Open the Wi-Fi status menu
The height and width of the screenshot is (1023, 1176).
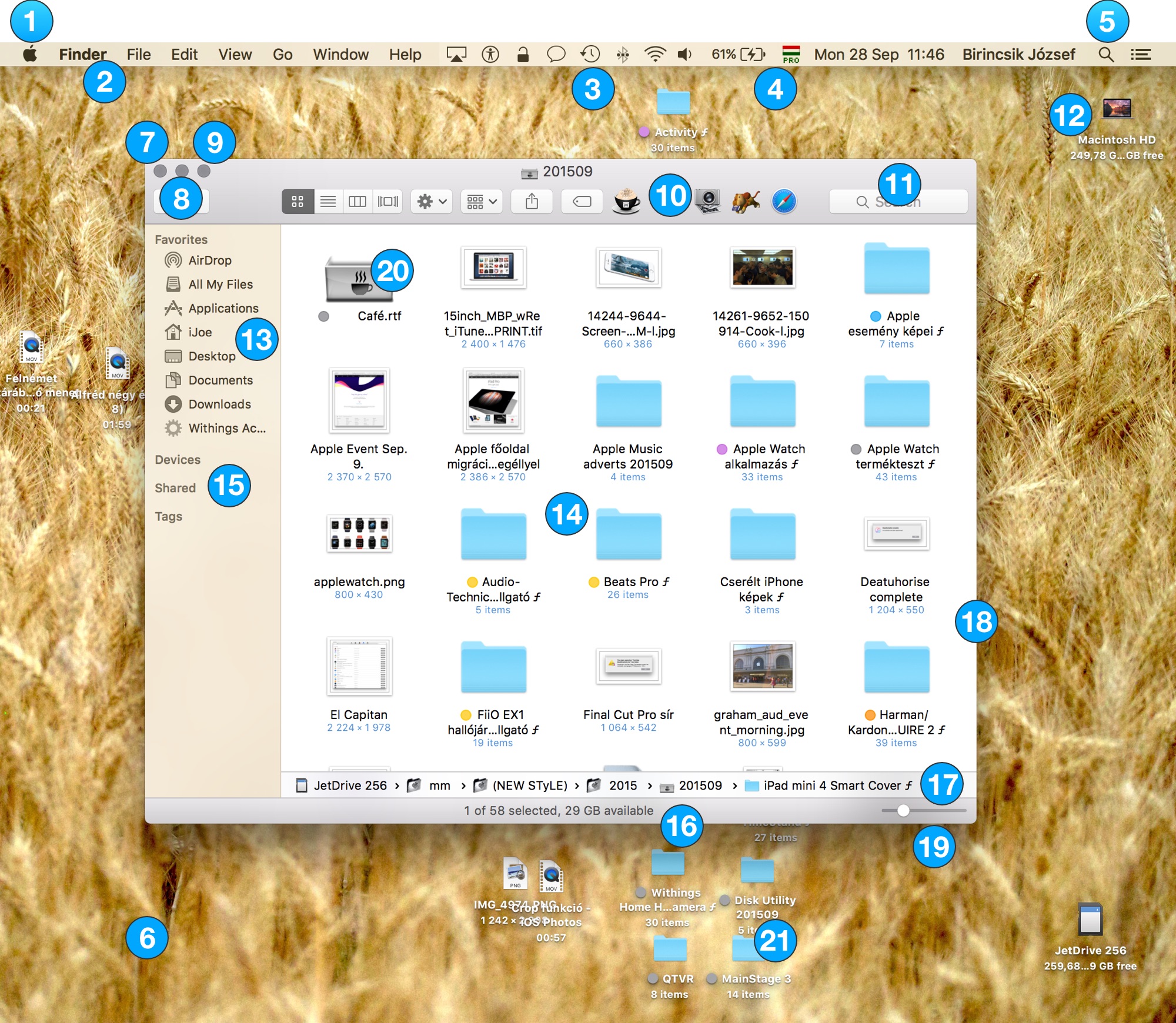[x=654, y=54]
